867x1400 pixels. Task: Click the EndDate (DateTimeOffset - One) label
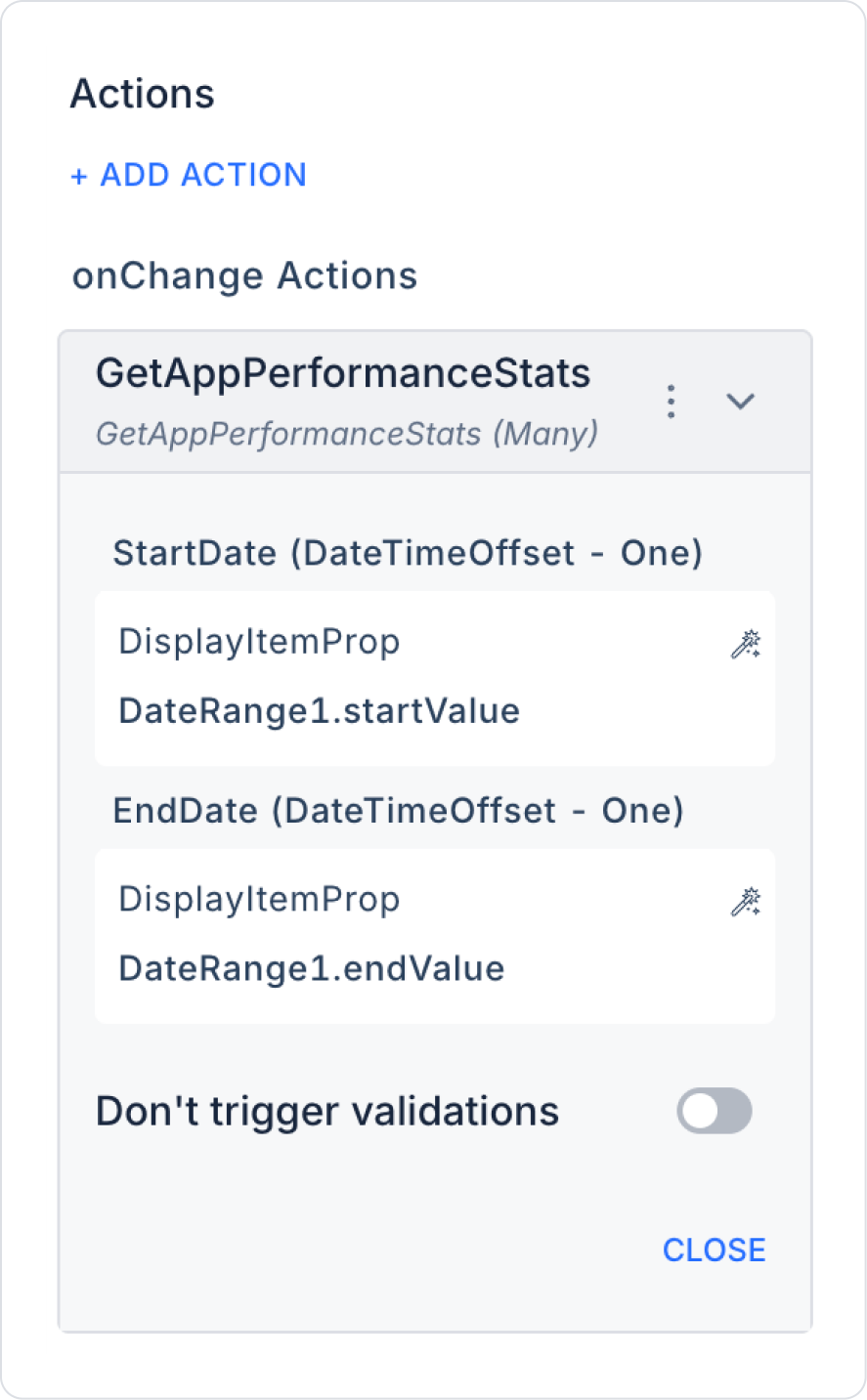398,811
